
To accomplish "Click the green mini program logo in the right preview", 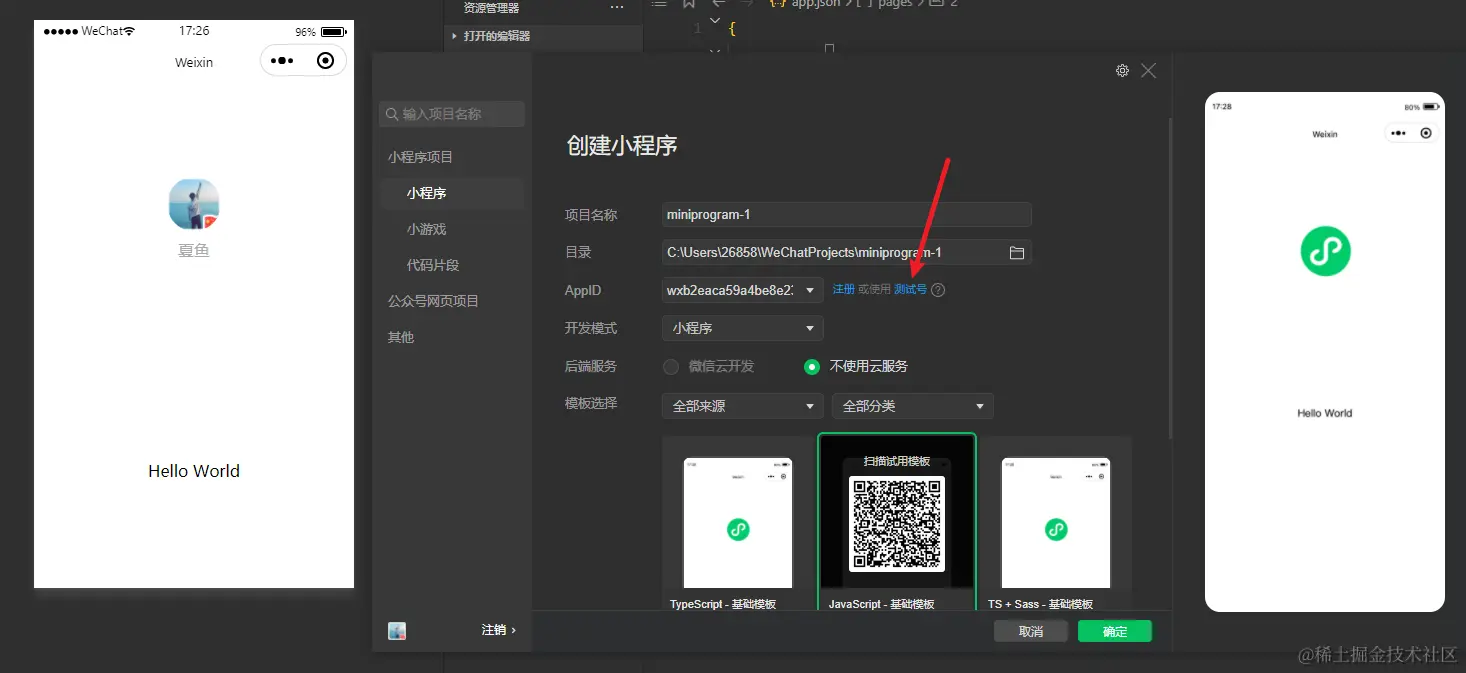I will pos(1325,251).
